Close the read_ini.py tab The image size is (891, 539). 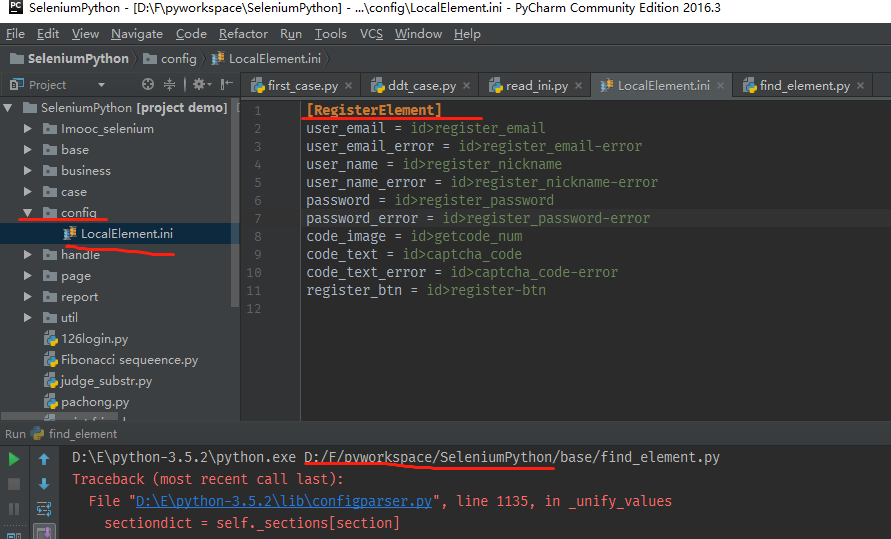[578, 86]
